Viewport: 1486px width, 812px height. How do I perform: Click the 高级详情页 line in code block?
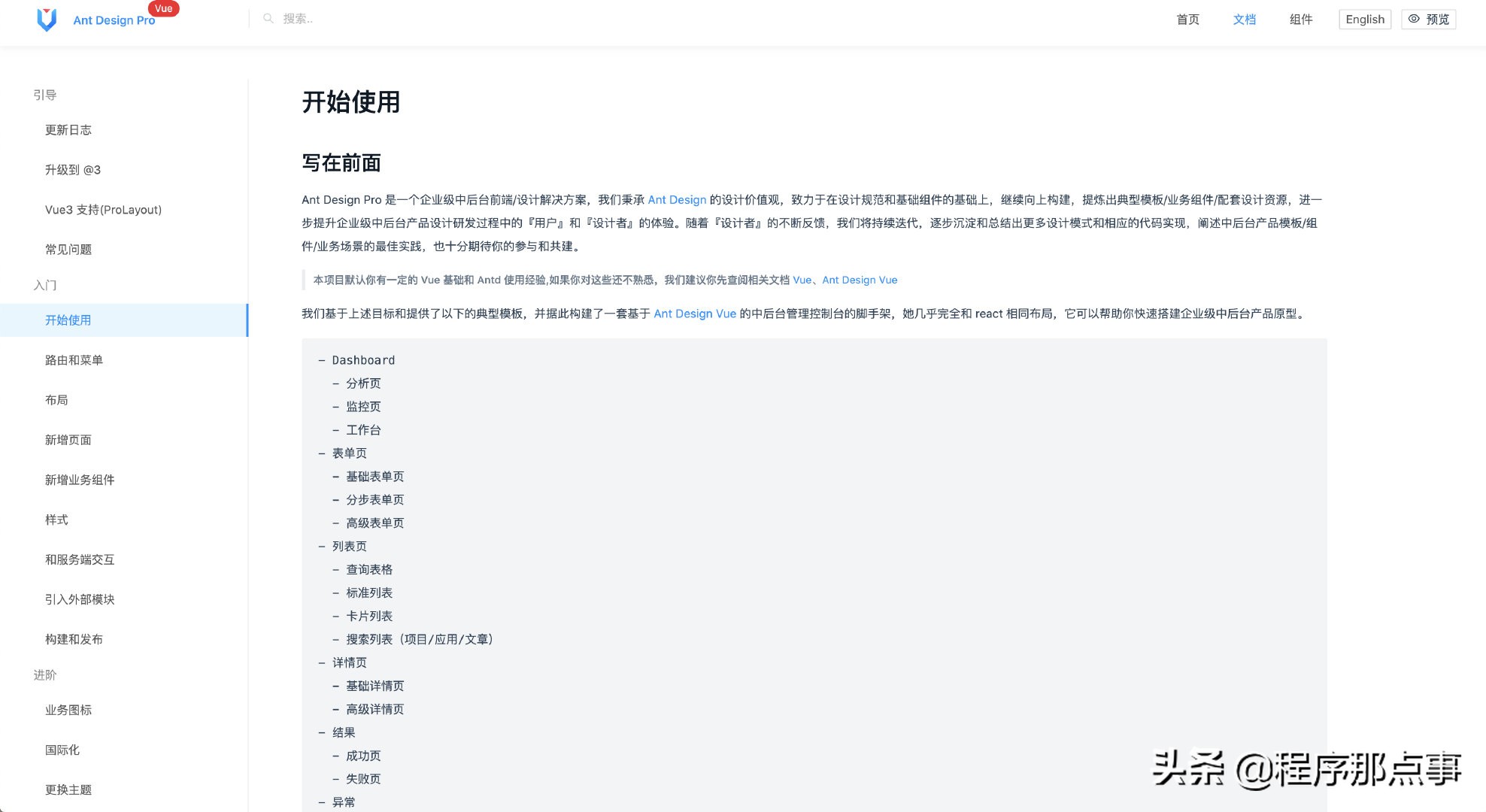click(x=375, y=710)
